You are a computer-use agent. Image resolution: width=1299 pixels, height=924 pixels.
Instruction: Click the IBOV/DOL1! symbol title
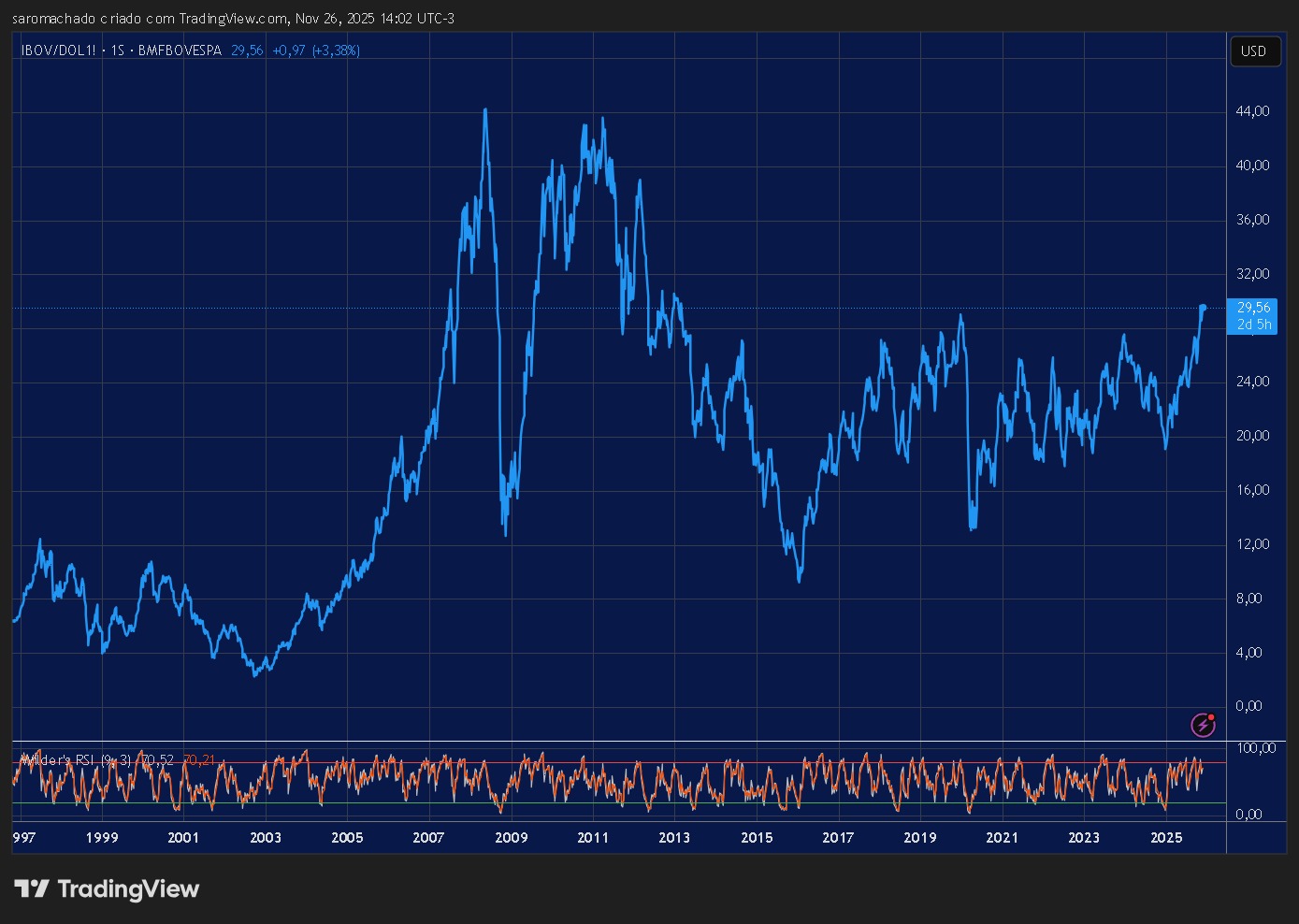(58, 51)
